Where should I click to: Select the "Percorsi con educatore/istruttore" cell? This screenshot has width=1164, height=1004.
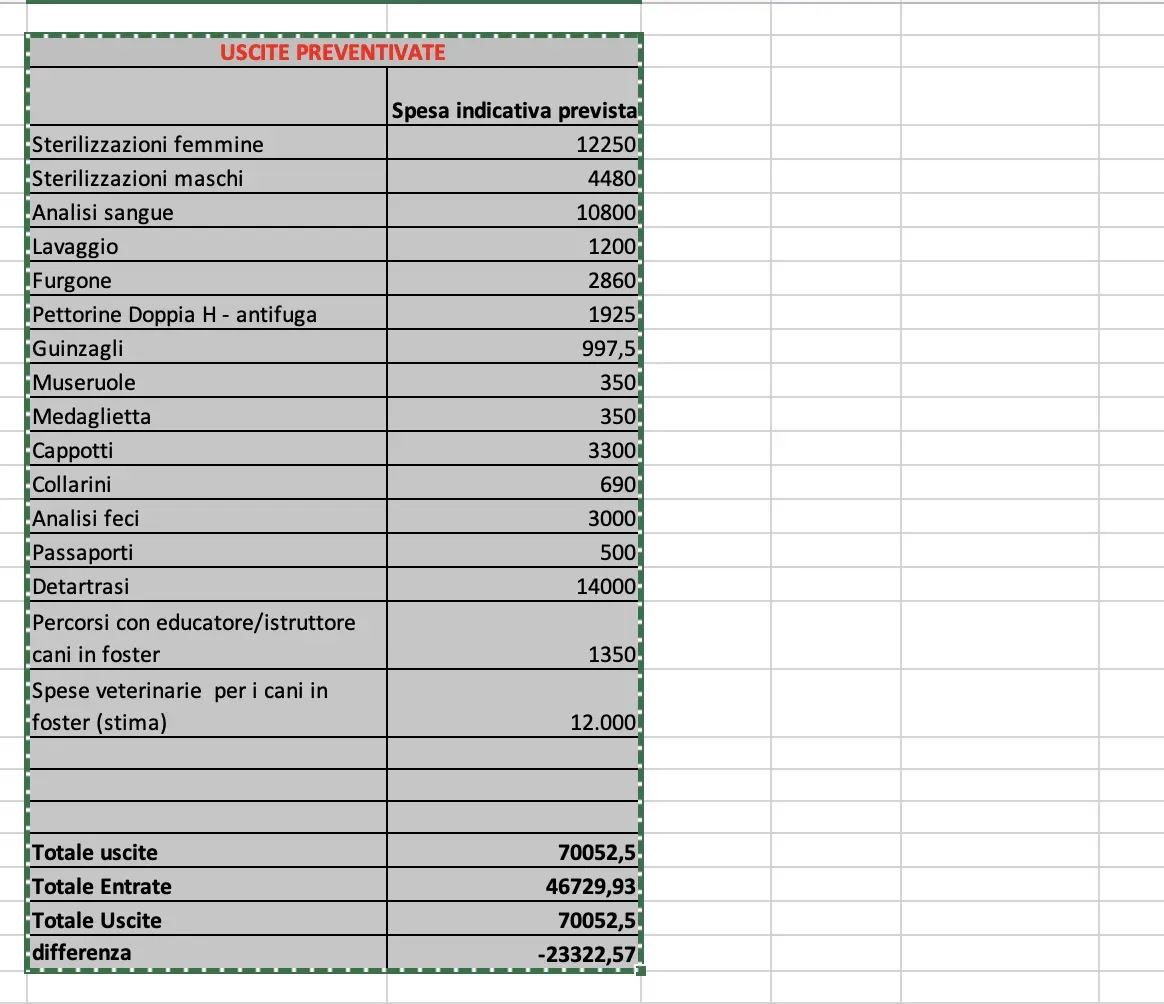pos(207,637)
